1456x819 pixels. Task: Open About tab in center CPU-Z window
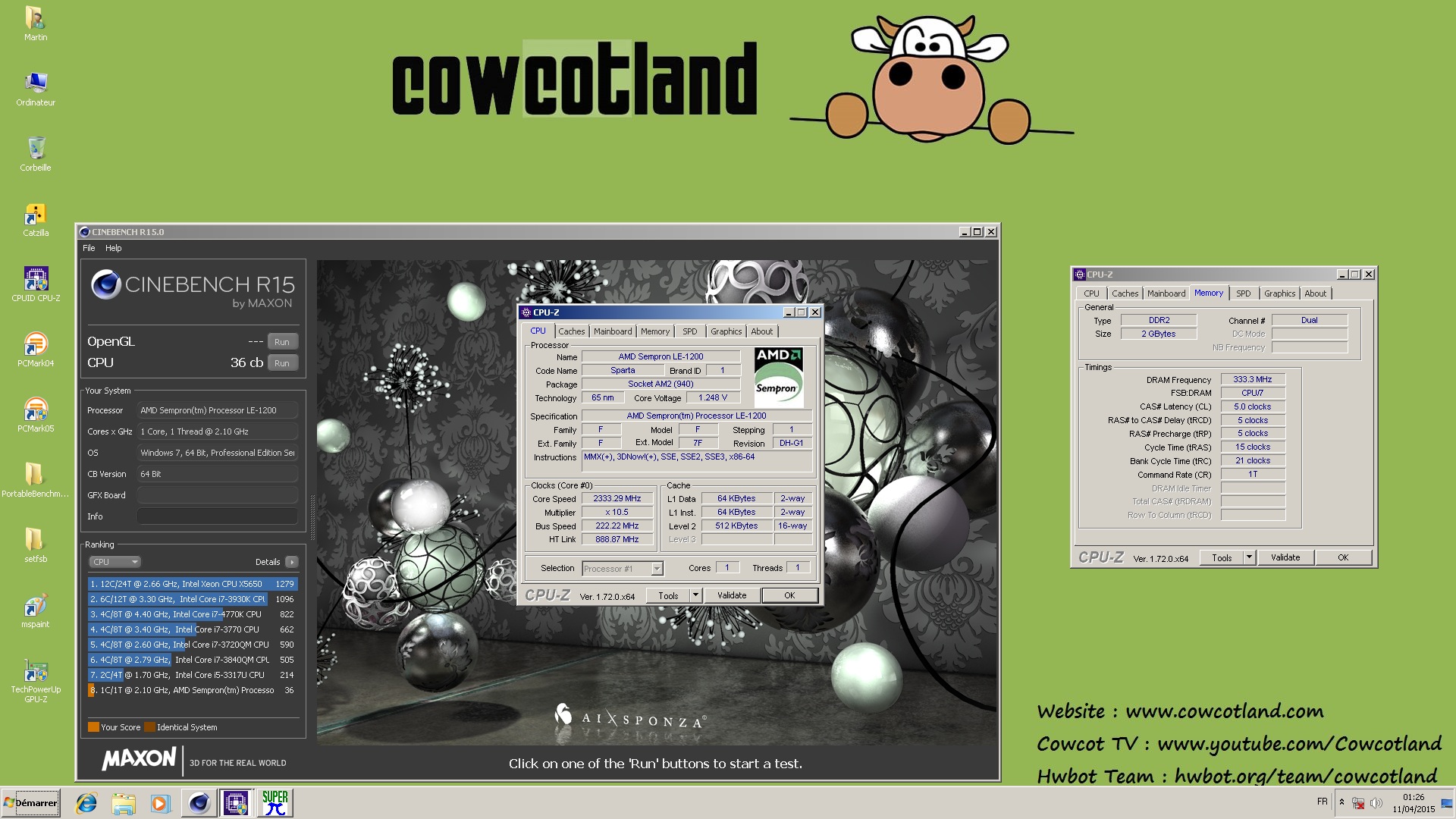click(x=762, y=331)
